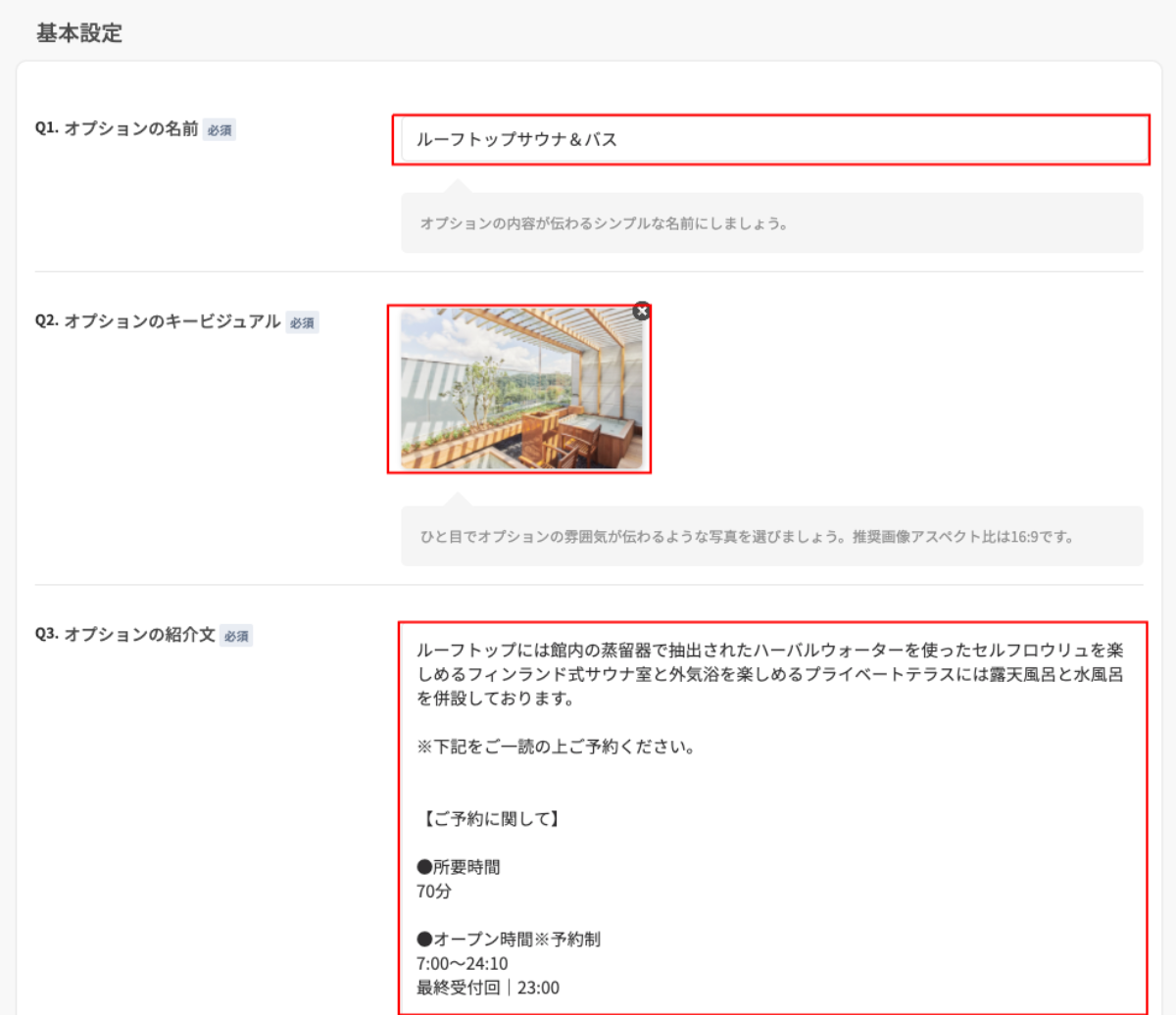Remove the key visual image with X icon
The height and width of the screenshot is (1015, 1176).
642,312
